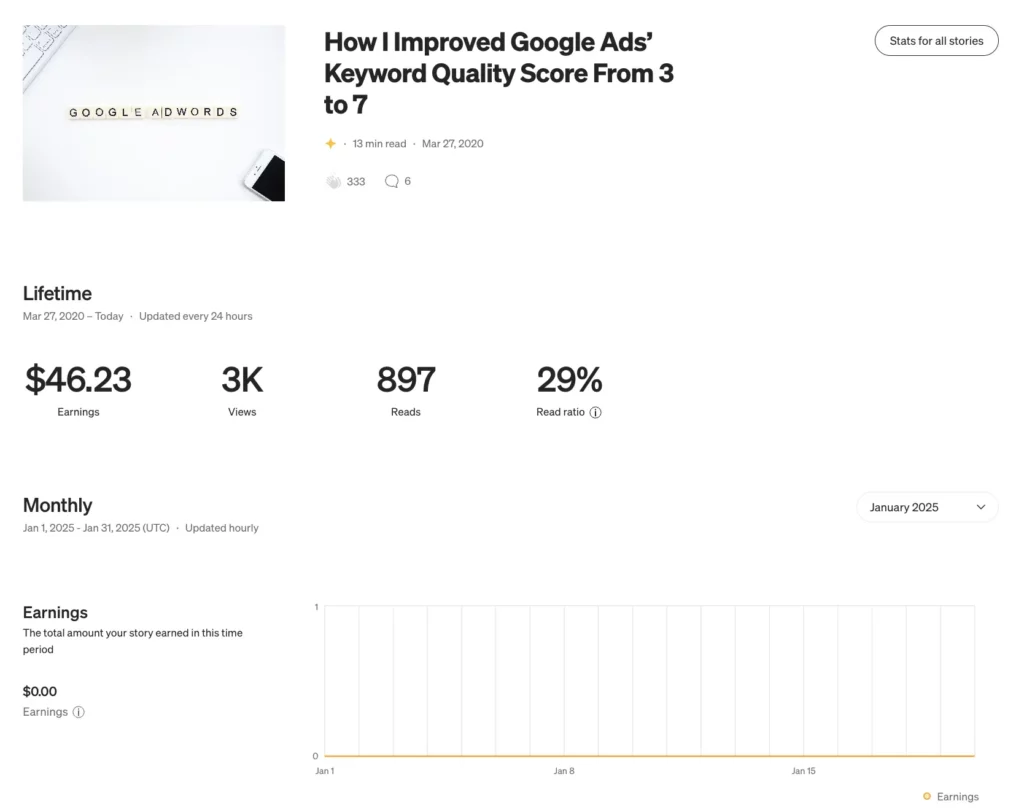Open the comments bubble icon
The width and height of the screenshot is (1024, 809).
tap(392, 182)
